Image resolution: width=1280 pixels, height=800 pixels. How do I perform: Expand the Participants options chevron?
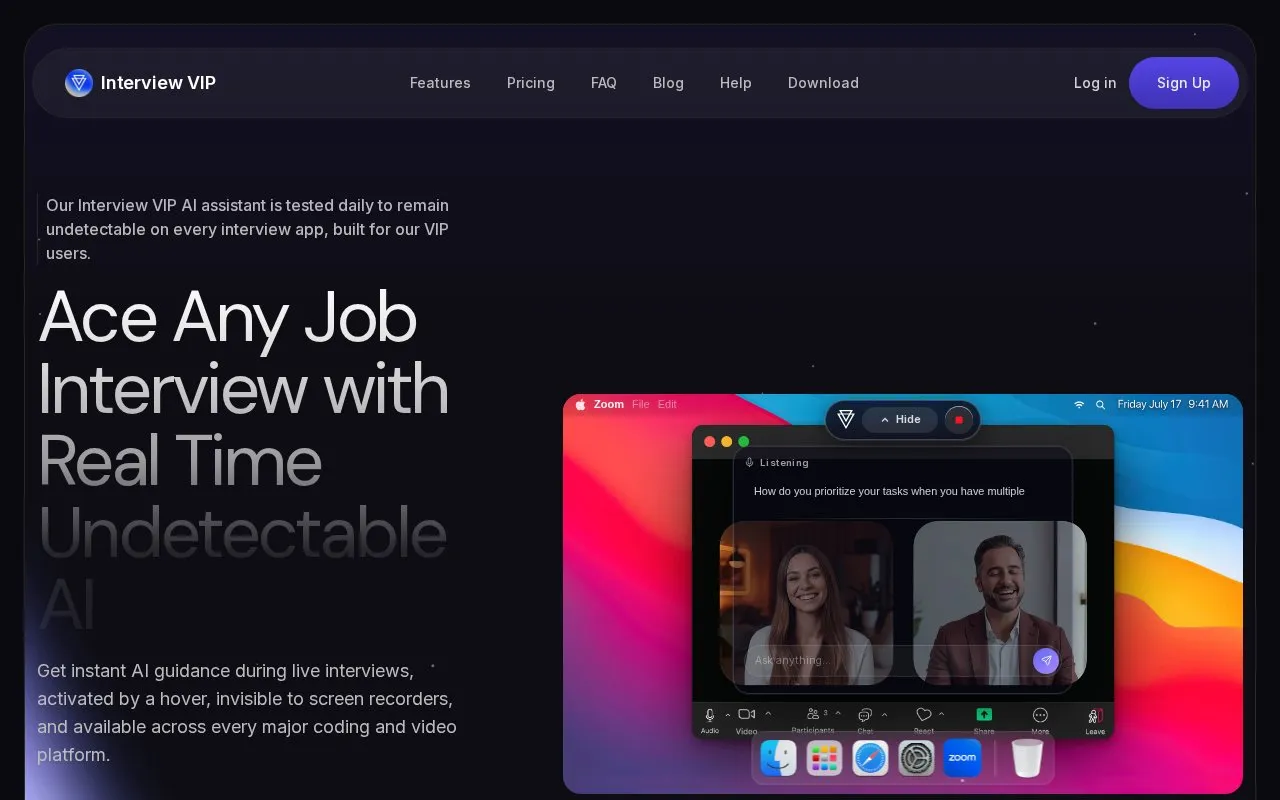click(x=838, y=714)
